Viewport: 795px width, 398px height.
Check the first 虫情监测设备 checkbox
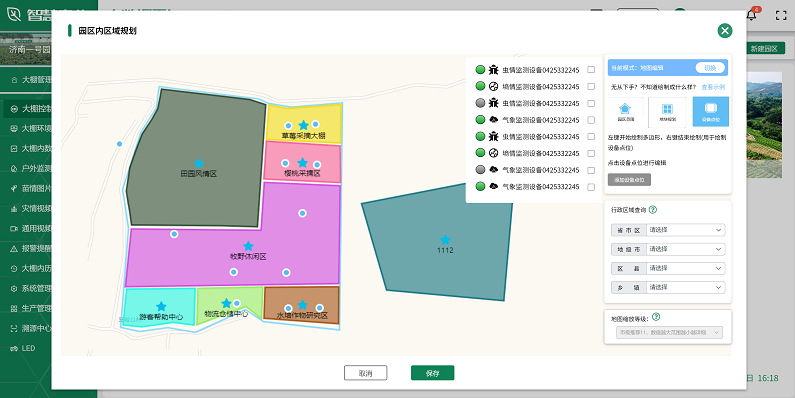[591, 69]
